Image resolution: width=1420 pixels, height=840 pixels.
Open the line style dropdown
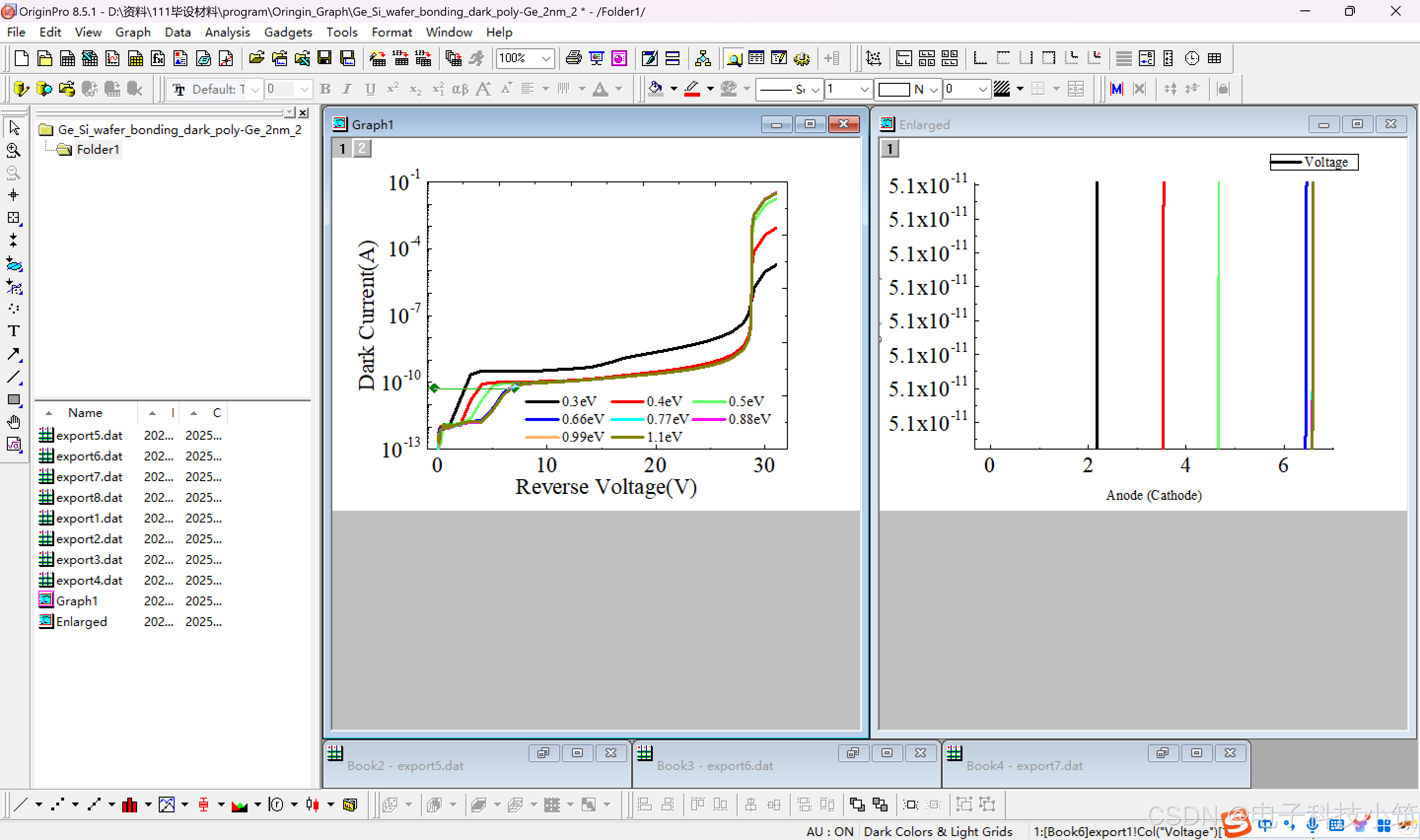pyautogui.click(x=815, y=89)
